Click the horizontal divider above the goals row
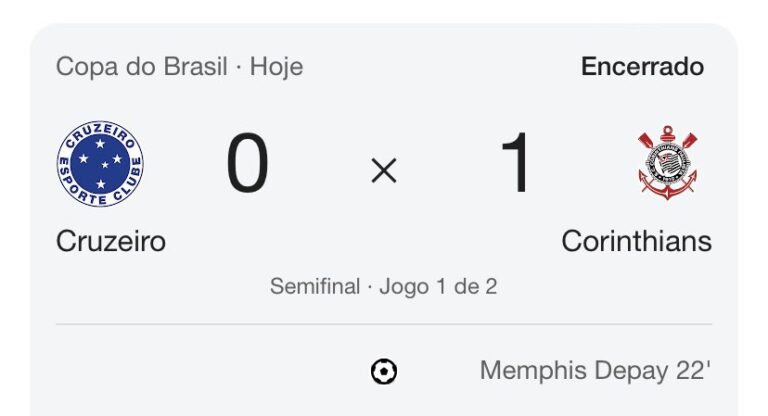Viewport: 768px width, 416px height. coord(384,324)
